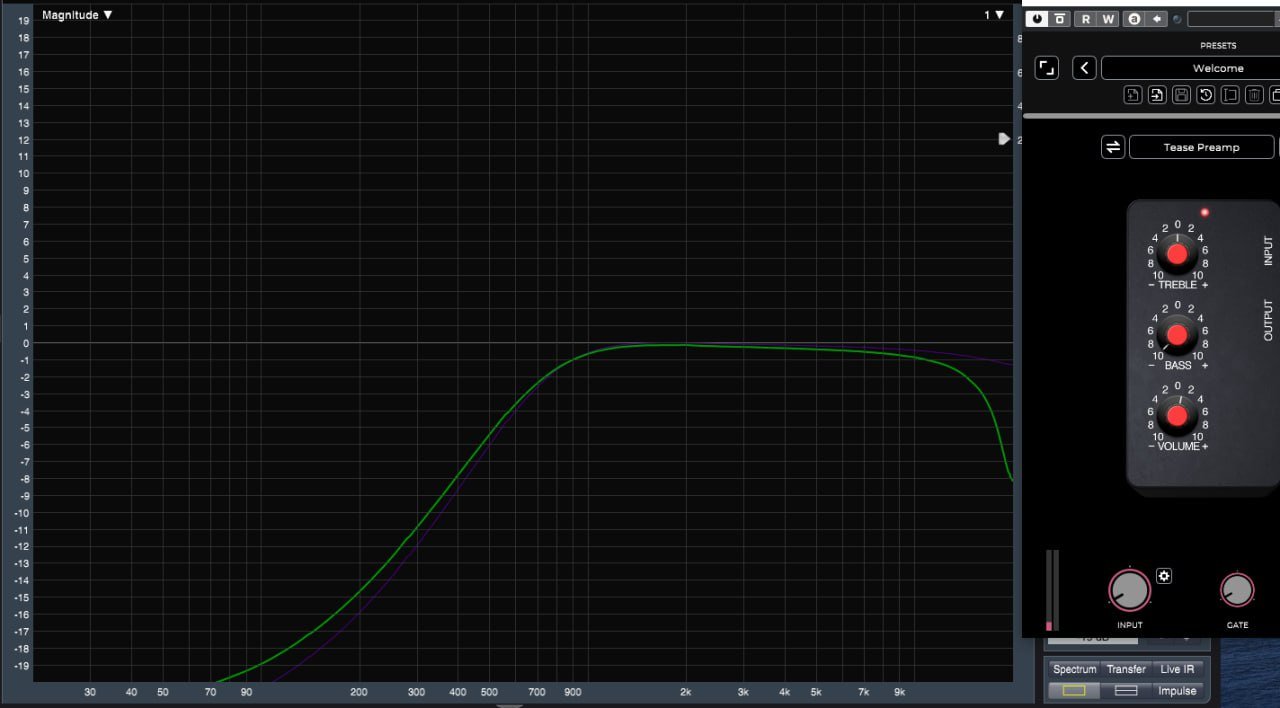This screenshot has height=708, width=1280.
Task: Click the OUTPUT label on the preamp
Action: 1269,320
